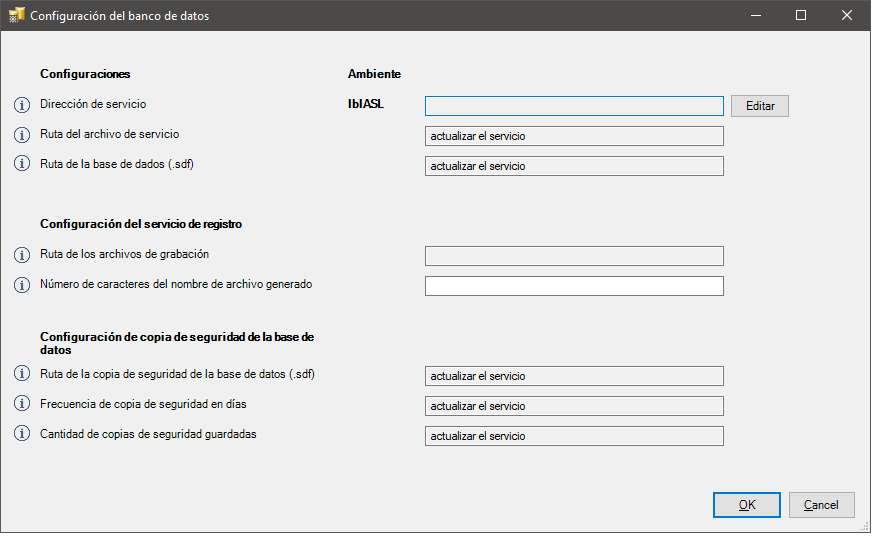Click the Ruta de los archivos de grabación label

tap(125, 254)
